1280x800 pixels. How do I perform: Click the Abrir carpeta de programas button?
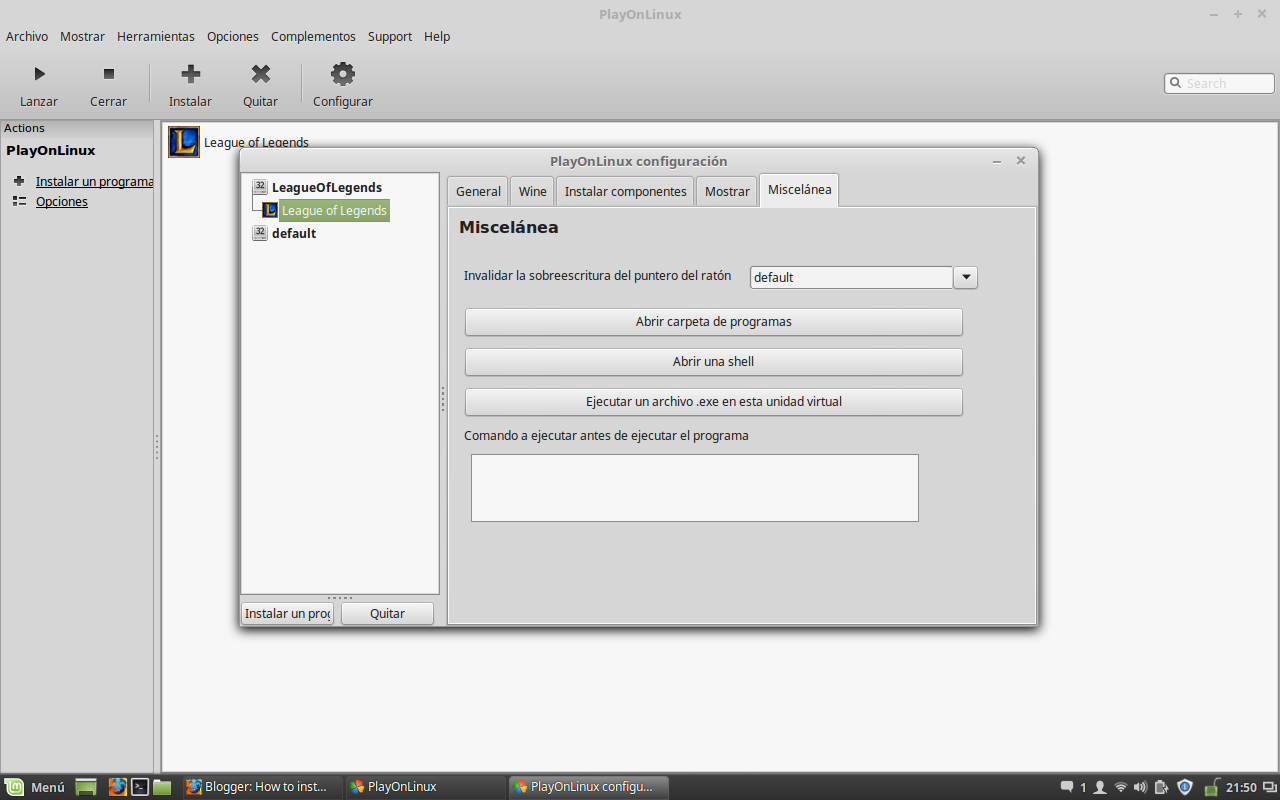point(714,322)
